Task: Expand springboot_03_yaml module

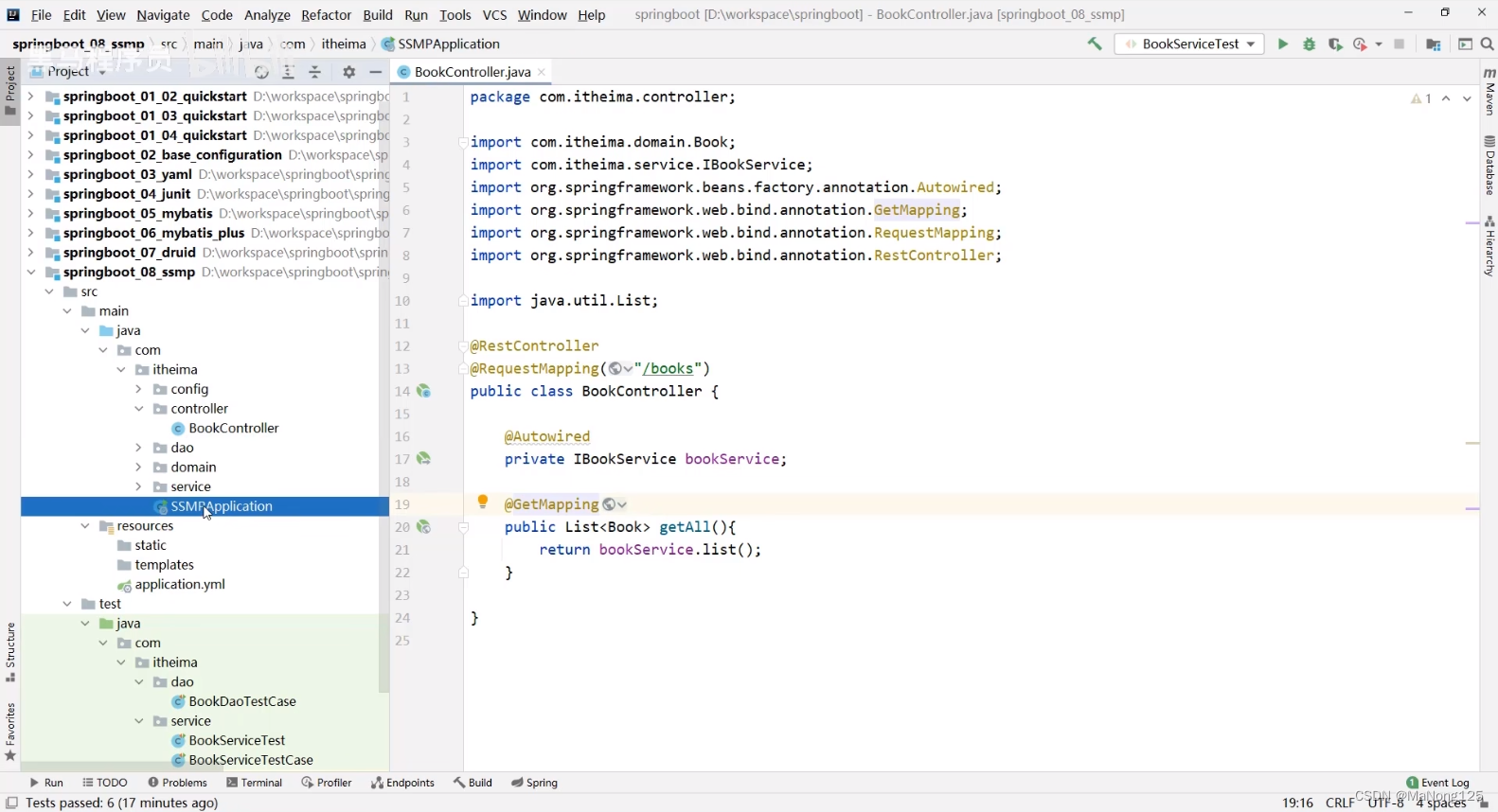Action: [x=30, y=174]
